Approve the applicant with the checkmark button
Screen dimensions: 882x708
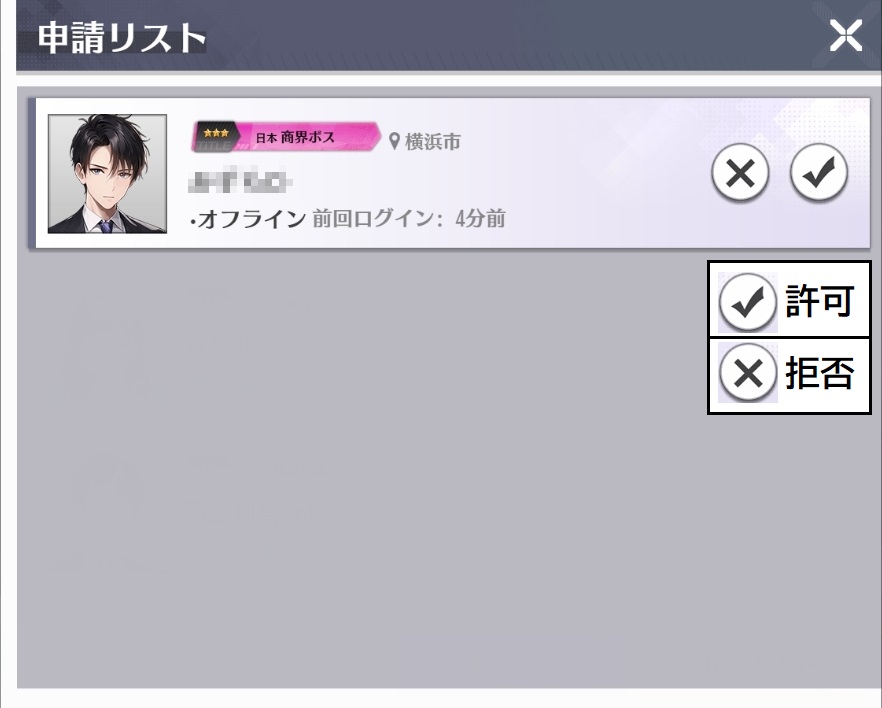818,173
